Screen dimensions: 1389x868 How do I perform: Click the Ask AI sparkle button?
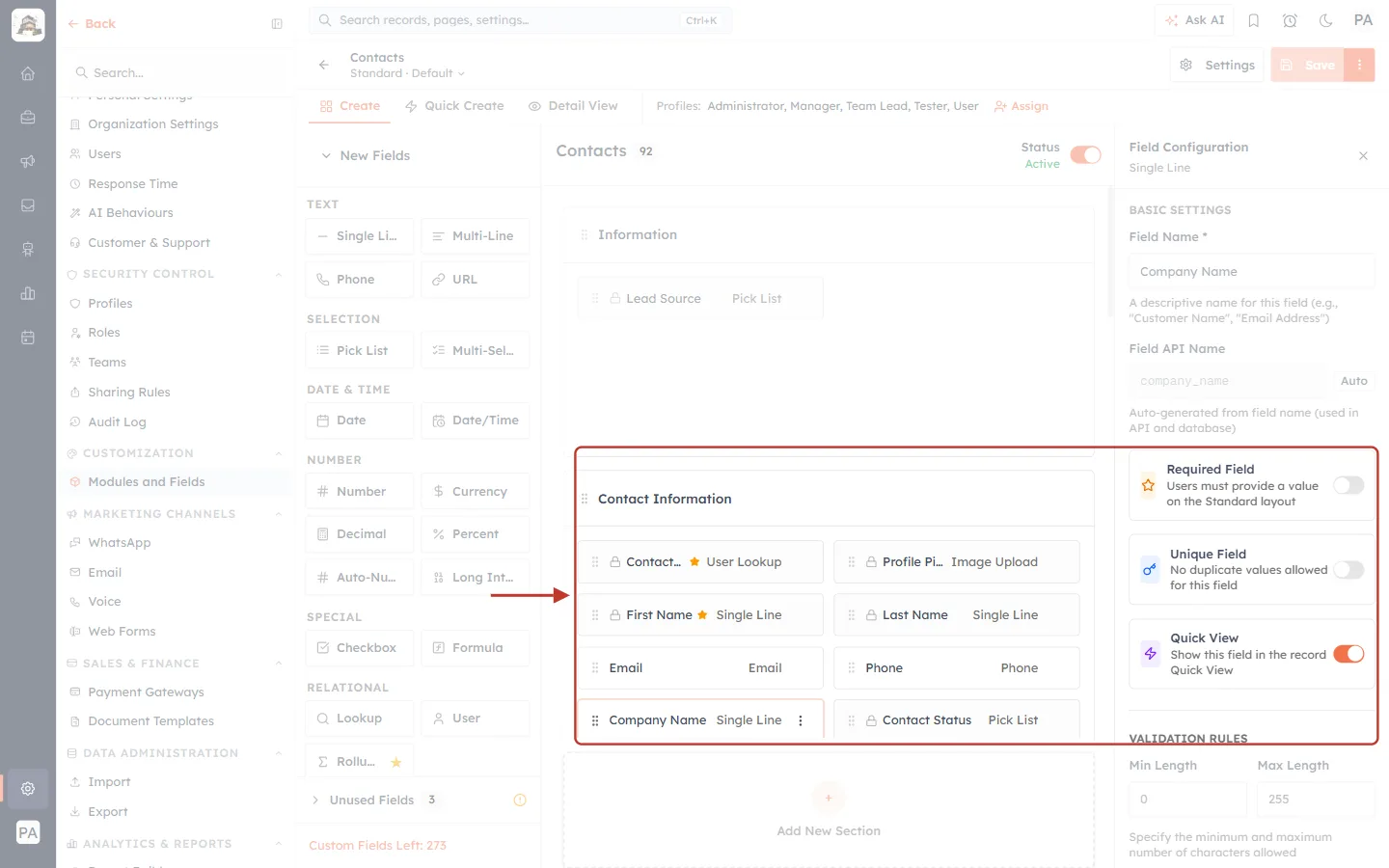coord(1194,20)
